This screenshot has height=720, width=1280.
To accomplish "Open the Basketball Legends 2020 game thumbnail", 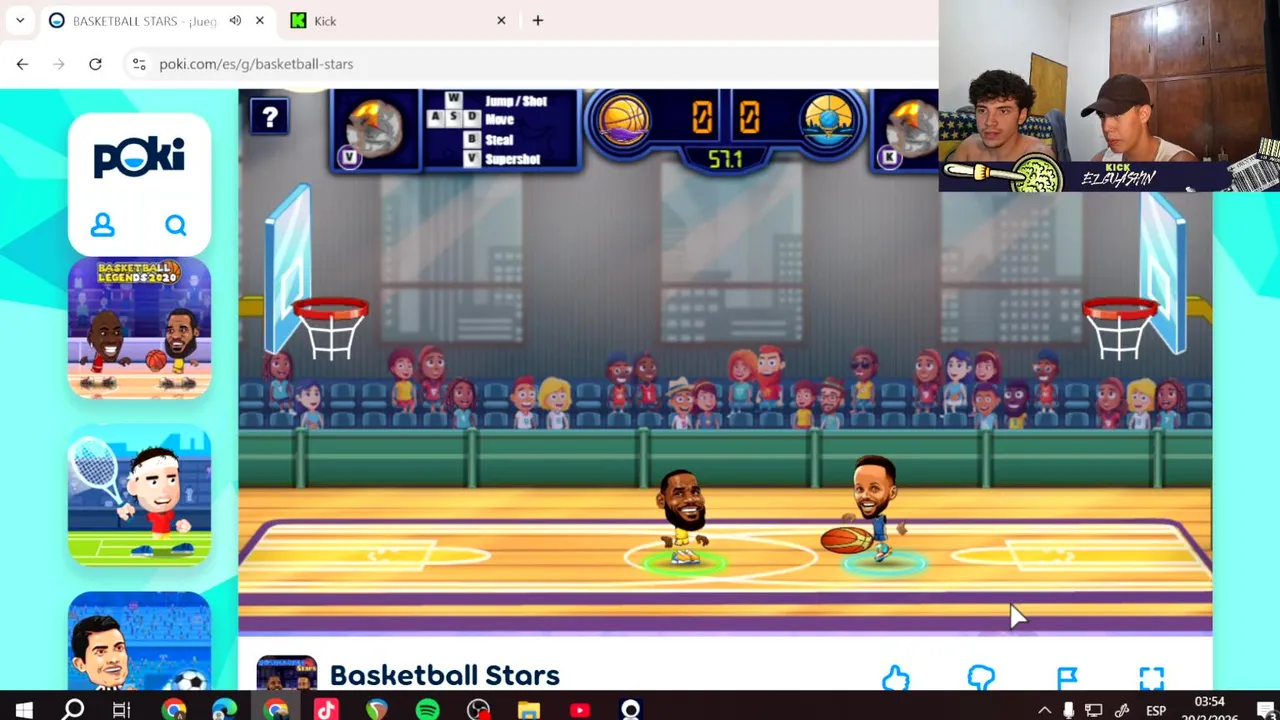I will (x=139, y=328).
